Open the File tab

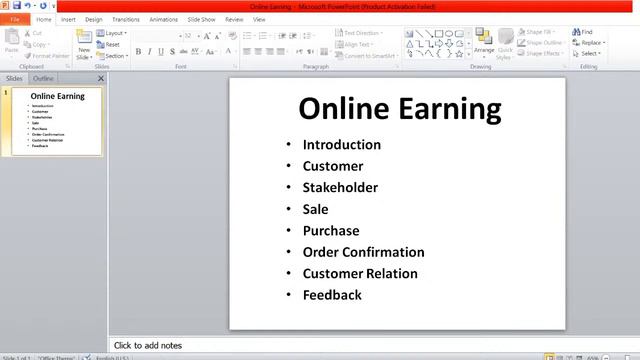pos(15,19)
